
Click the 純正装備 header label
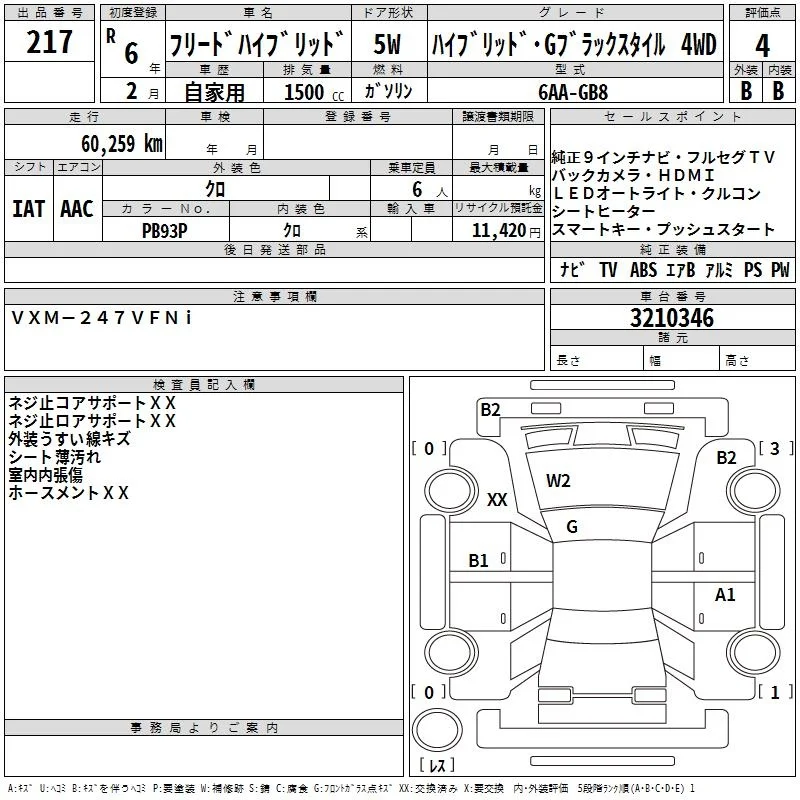click(x=672, y=249)
